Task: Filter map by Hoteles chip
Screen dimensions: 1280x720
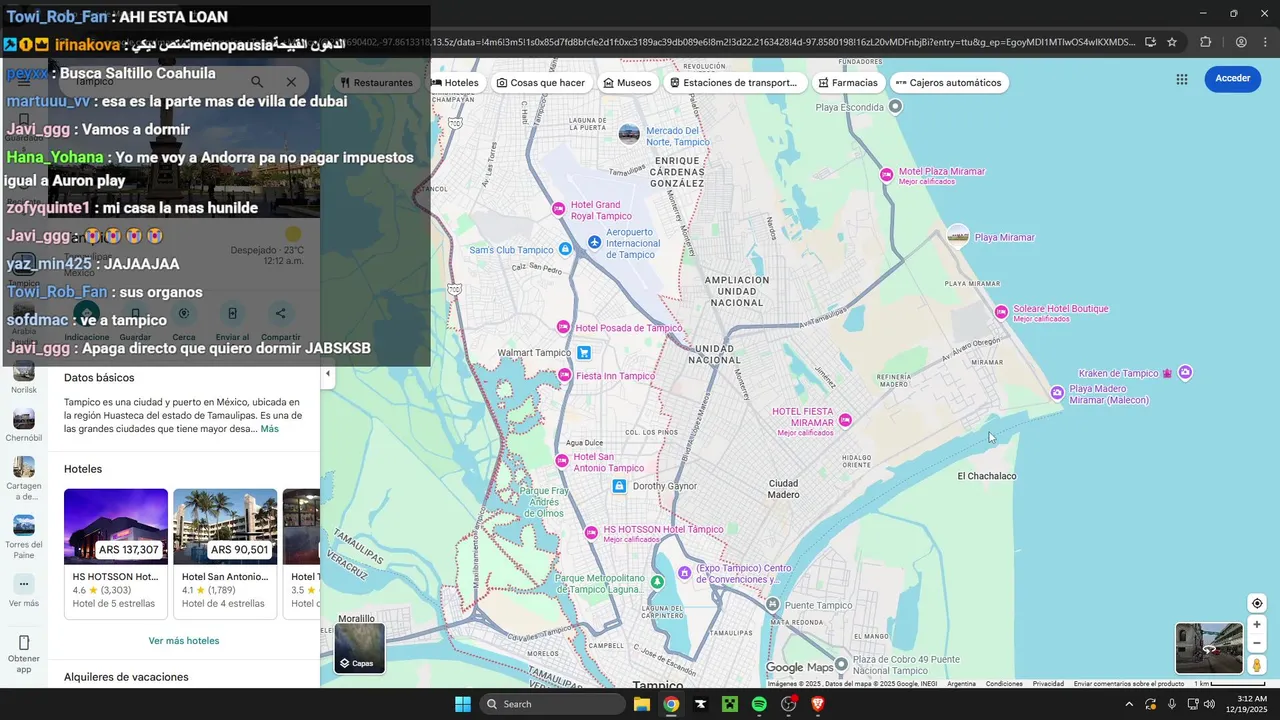Action: tap(455, 83)
